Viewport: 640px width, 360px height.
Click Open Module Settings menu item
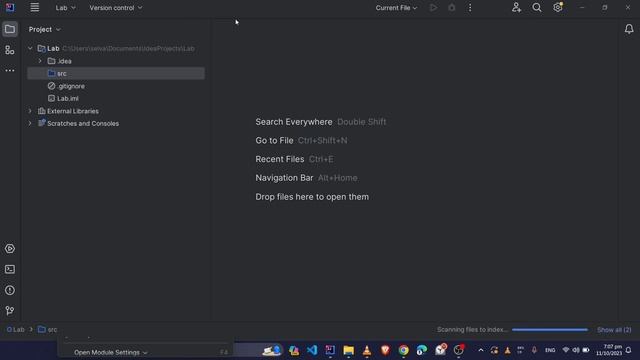pos(146,352)
